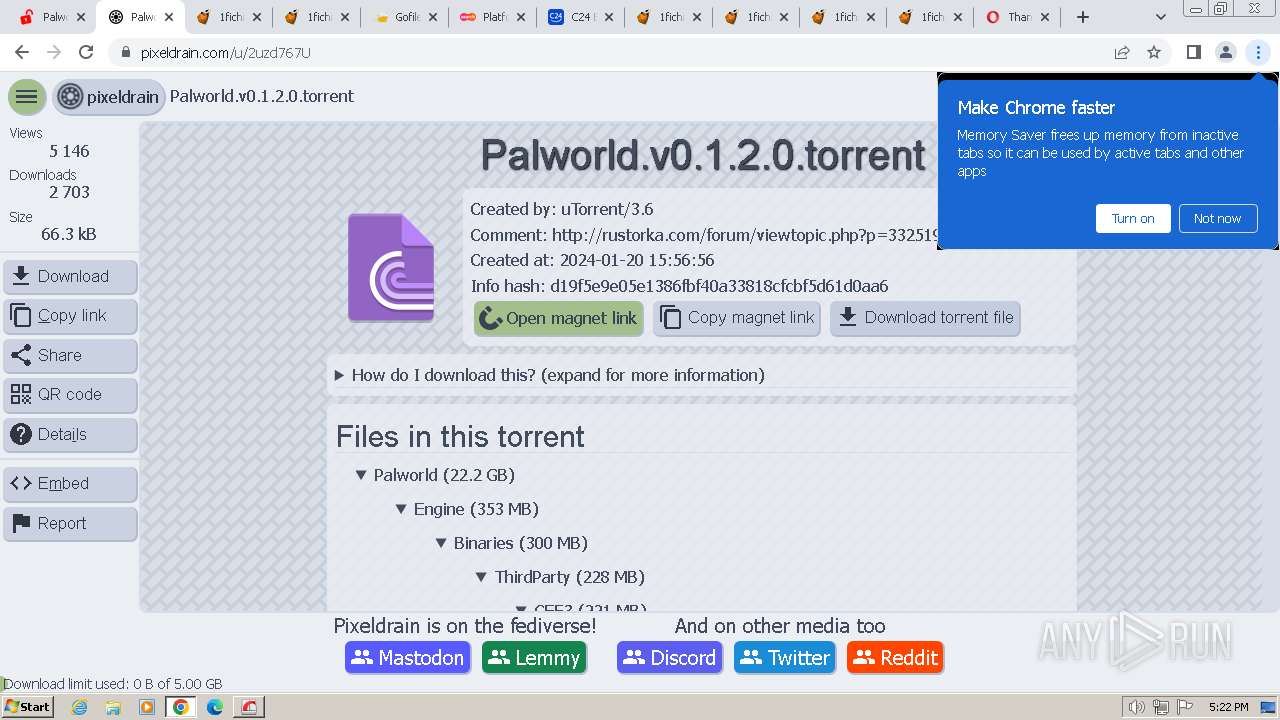Click the rustorka.com comment URL
Screen dimensions: 1280x720
coord(744,235)
